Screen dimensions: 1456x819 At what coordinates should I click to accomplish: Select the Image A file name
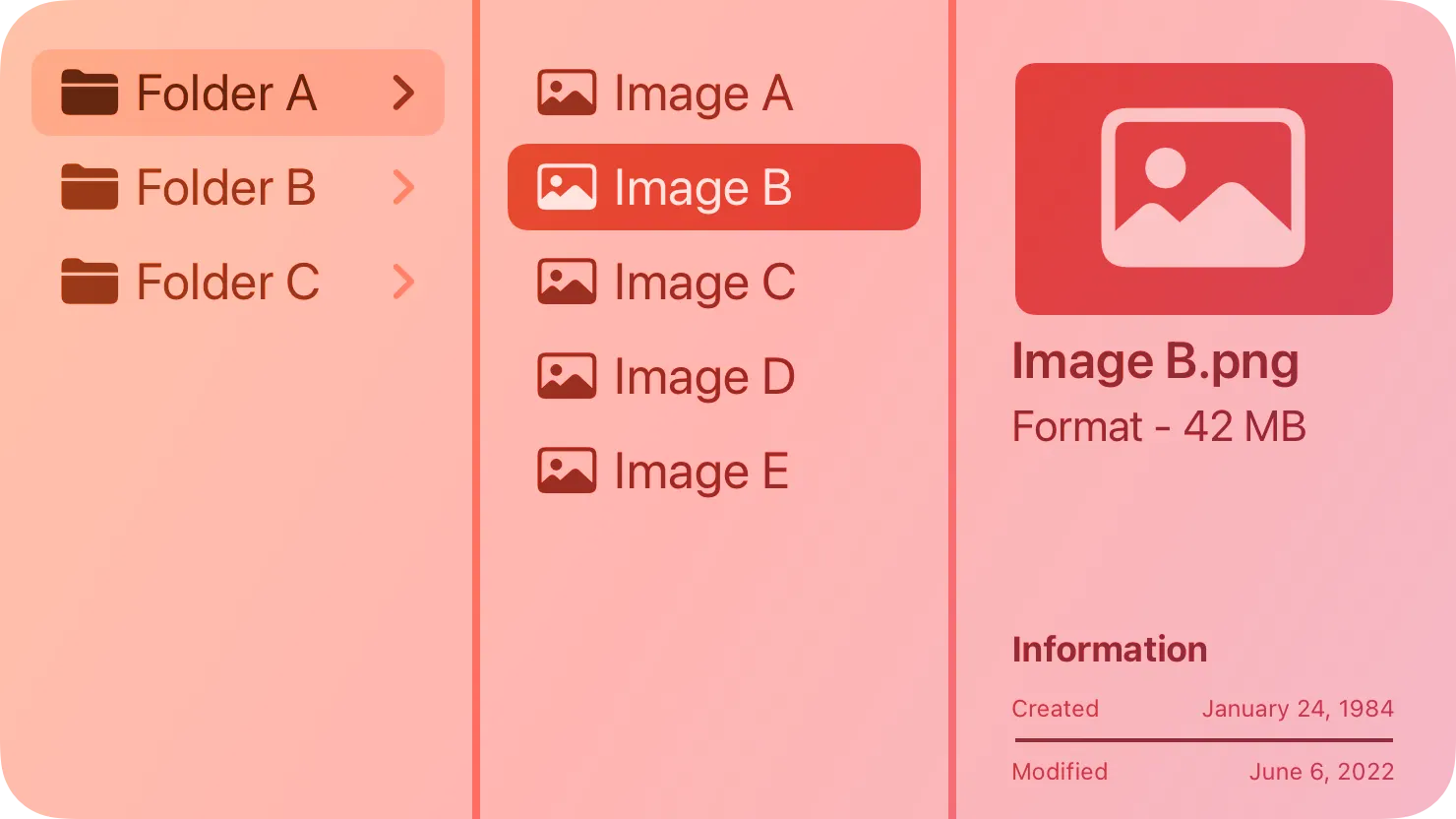(x=702, y=94)
